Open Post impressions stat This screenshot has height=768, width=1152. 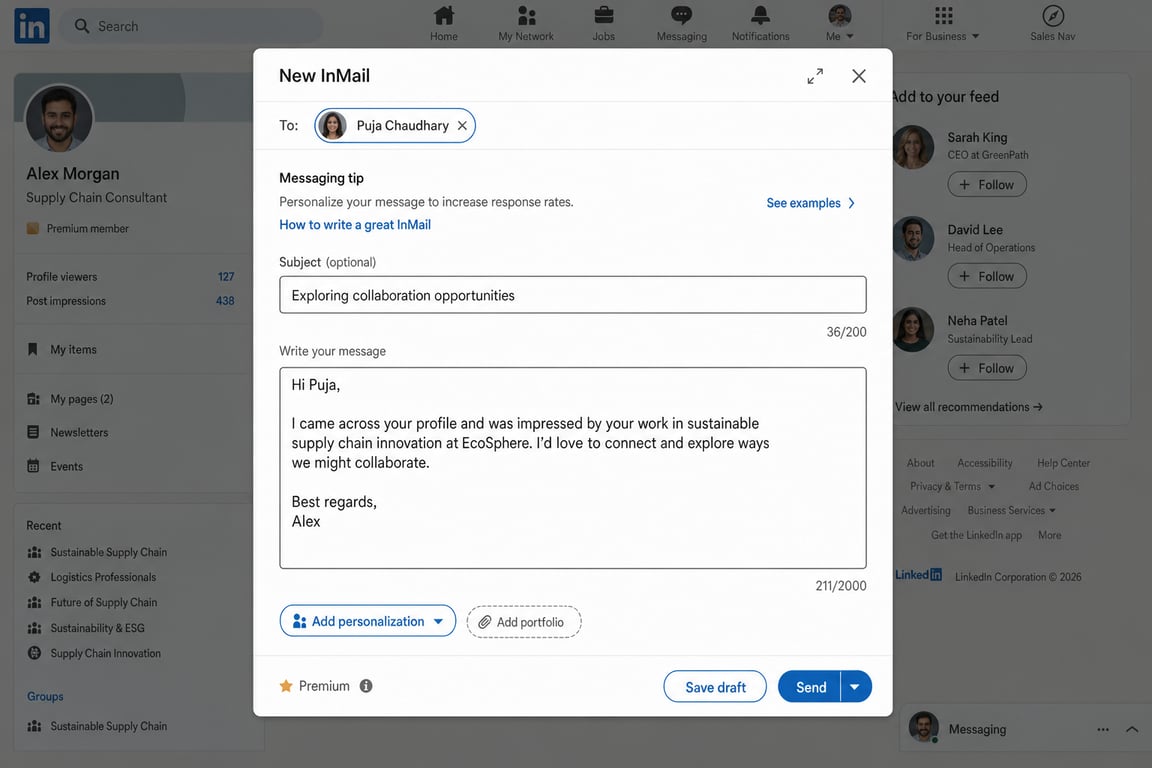pyautogui.click(x=130, y=301)
